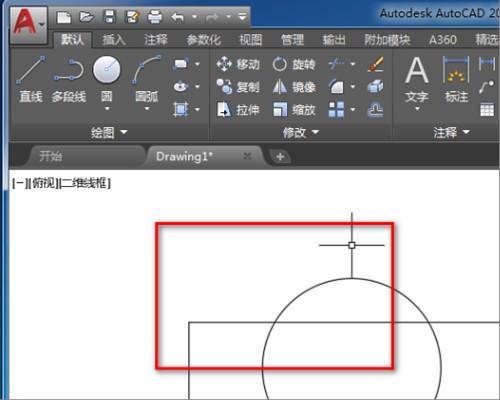Click the erase tool icon
The image size is (500, 400).
pos(376,64)
